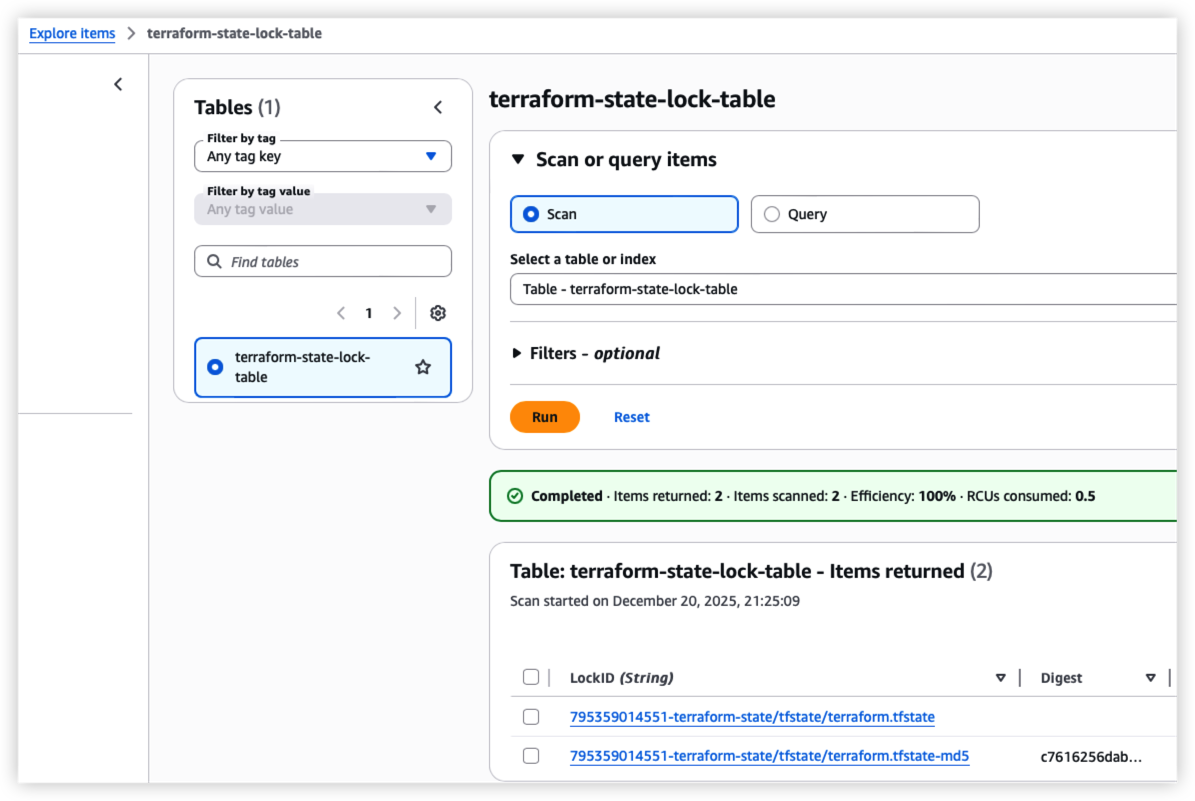Collapse the Tables panel

click(437, 107)
